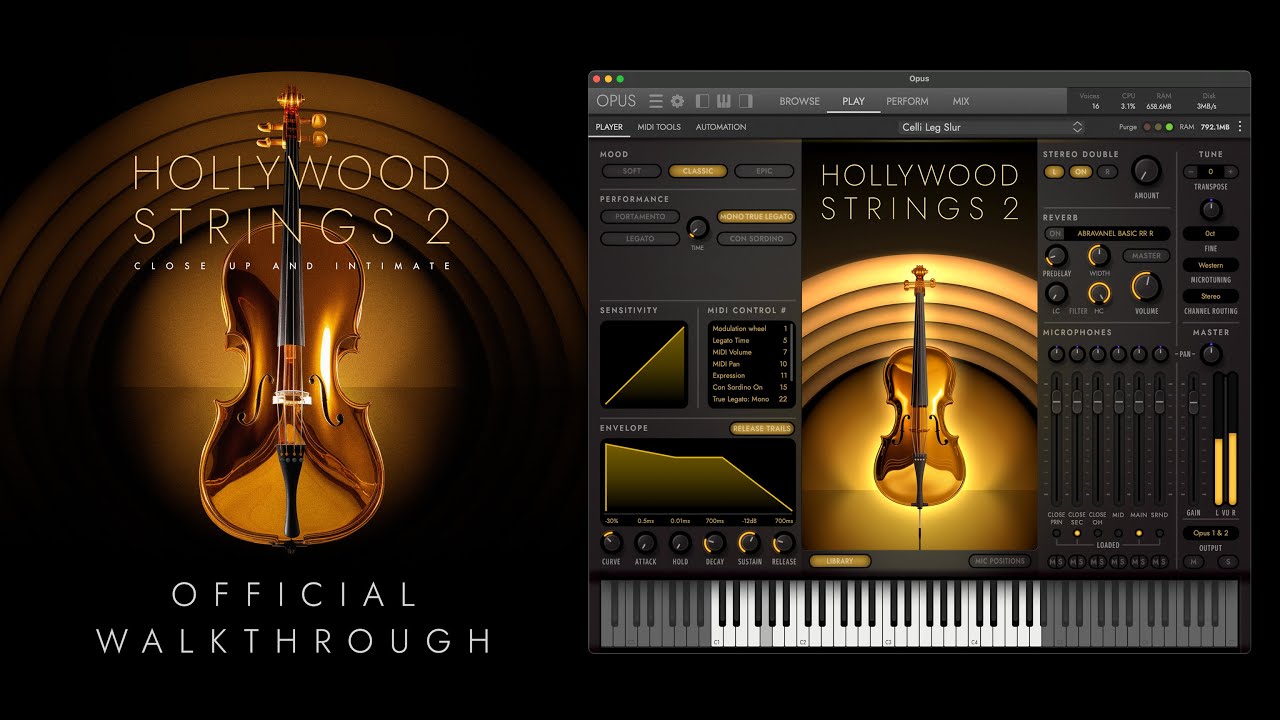
Task: Toggle CON SORDINO
Action: (x=756, y=239)
